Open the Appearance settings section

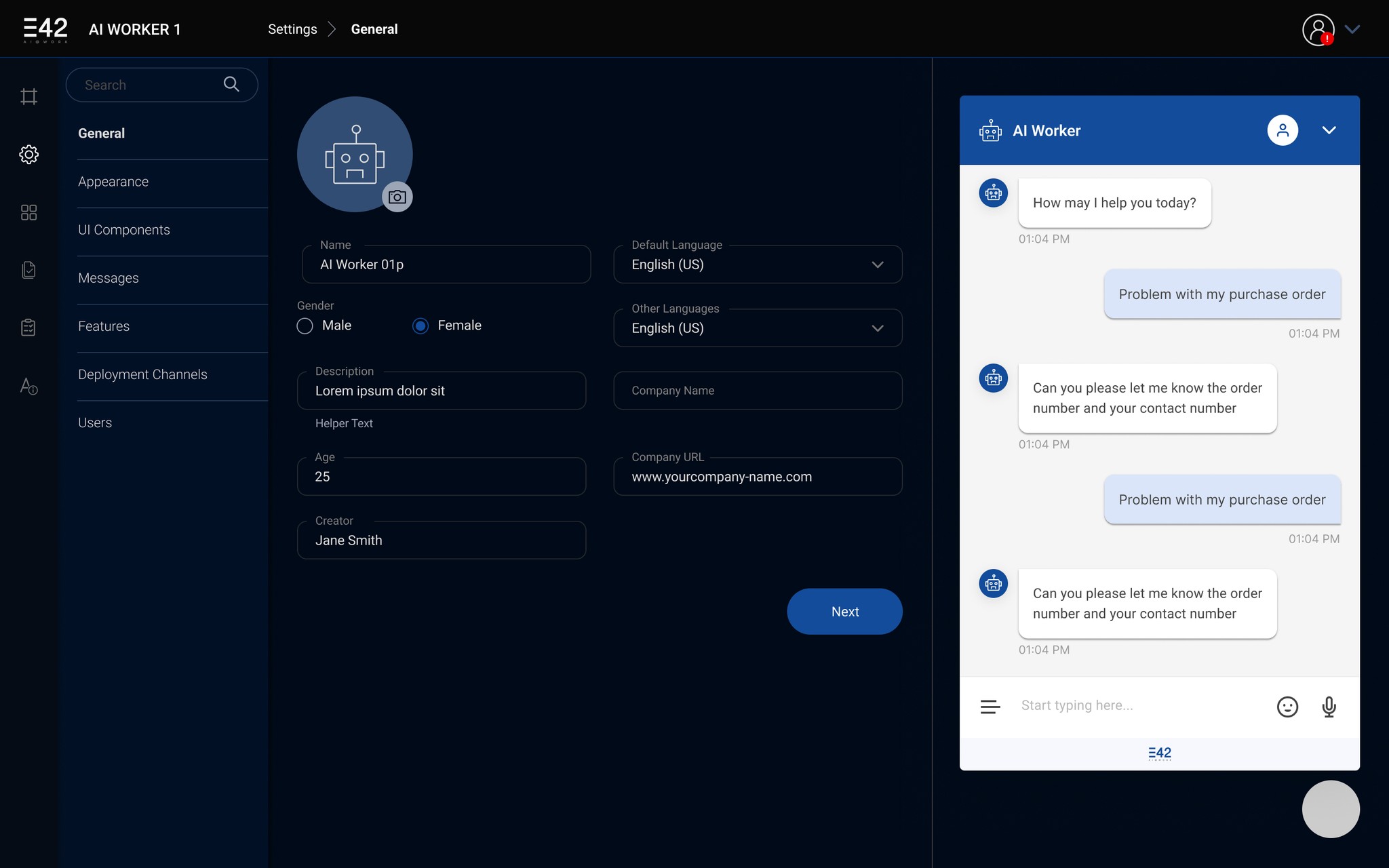coord(113,182)
